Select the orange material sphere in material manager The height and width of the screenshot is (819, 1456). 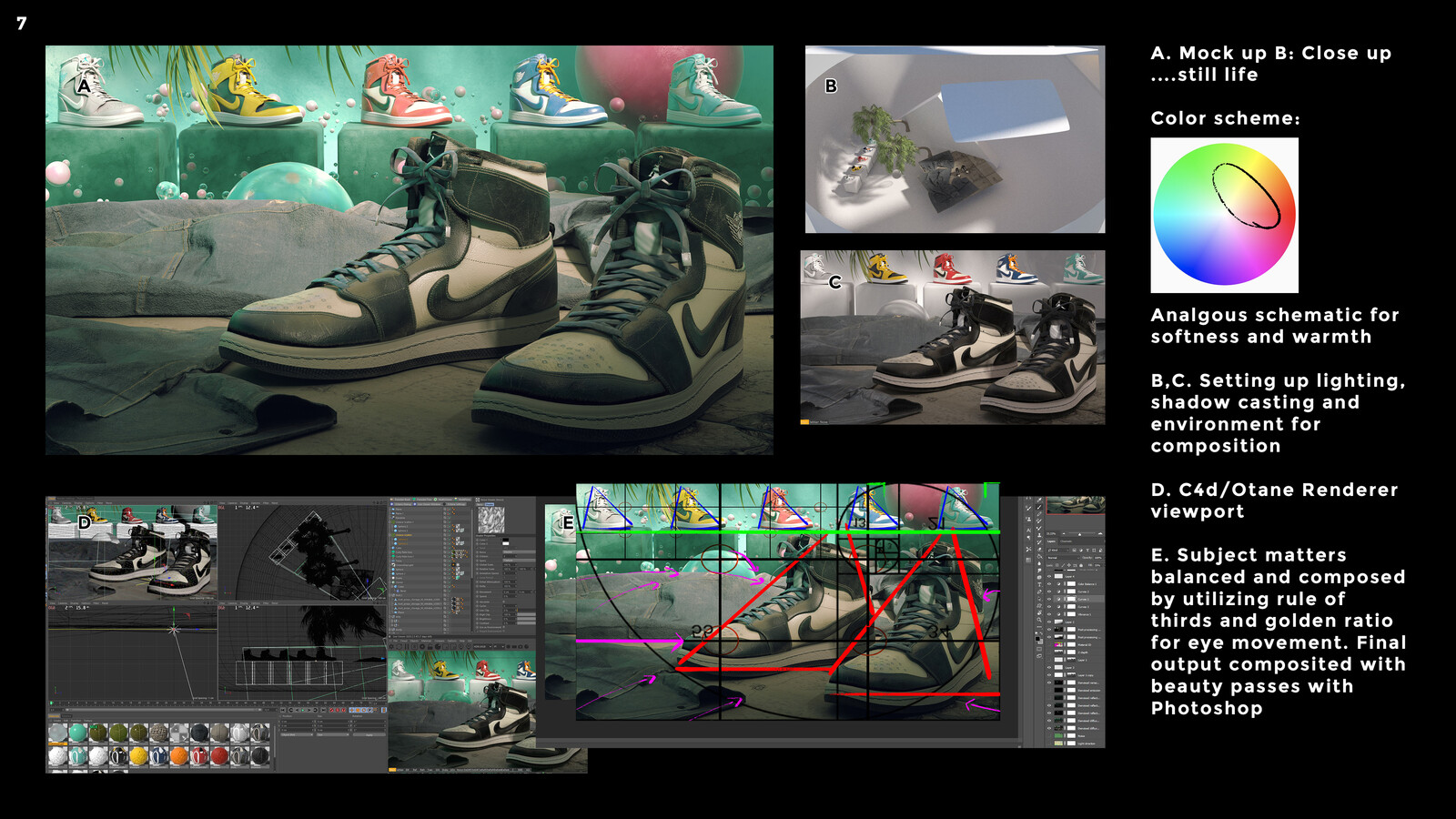point(179,756)
